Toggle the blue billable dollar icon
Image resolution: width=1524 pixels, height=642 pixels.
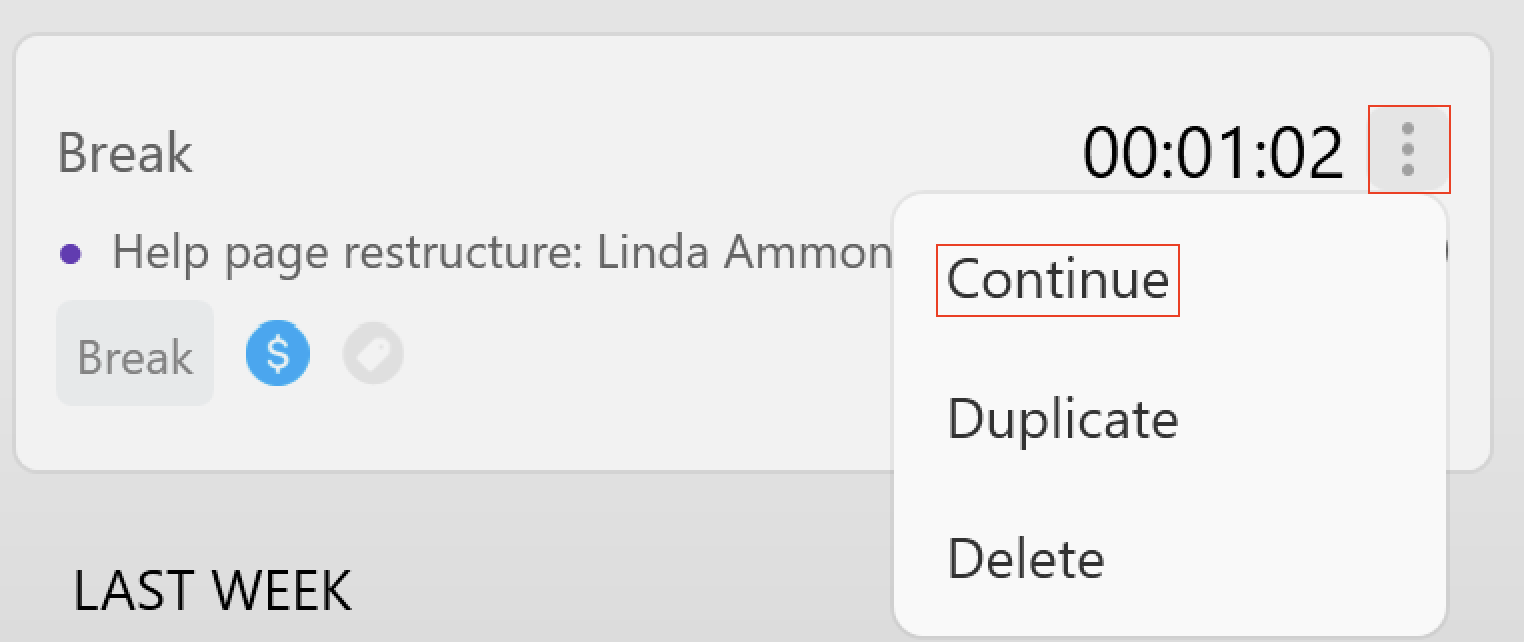pyautogui.click(x=278, y=353)
